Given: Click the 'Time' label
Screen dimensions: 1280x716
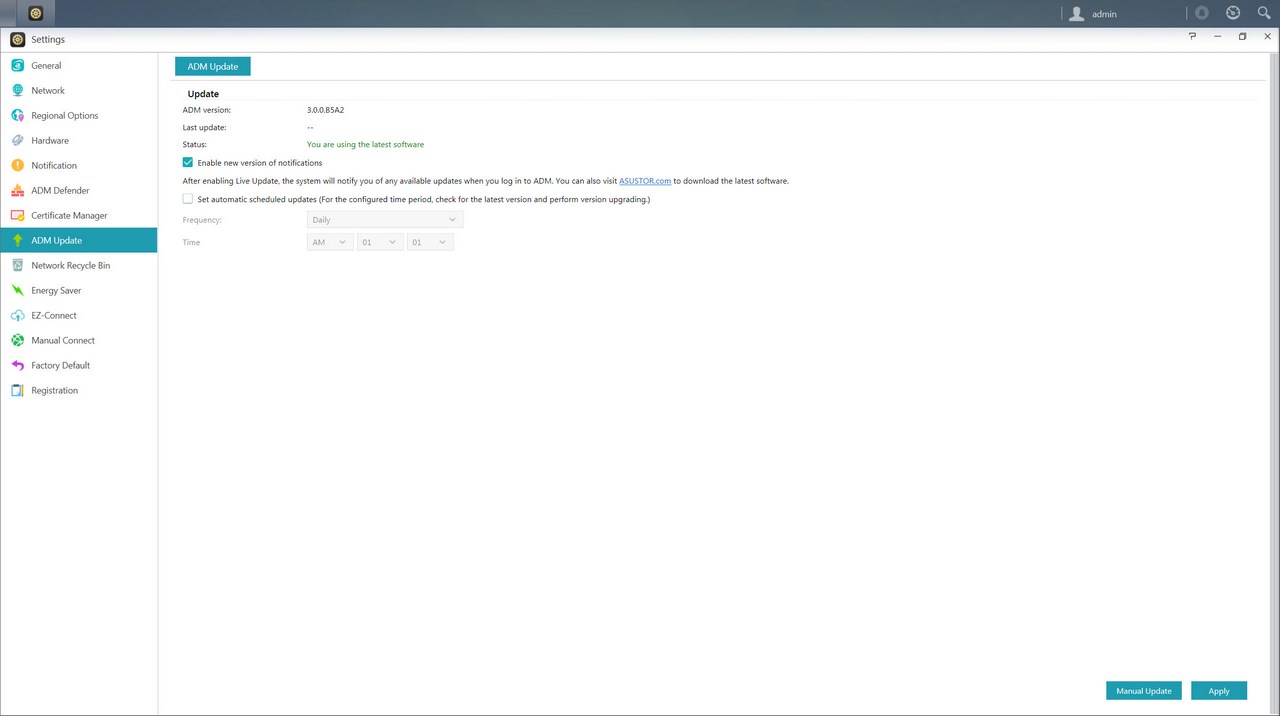Looking at the screenshot, I should pos(191,242).
